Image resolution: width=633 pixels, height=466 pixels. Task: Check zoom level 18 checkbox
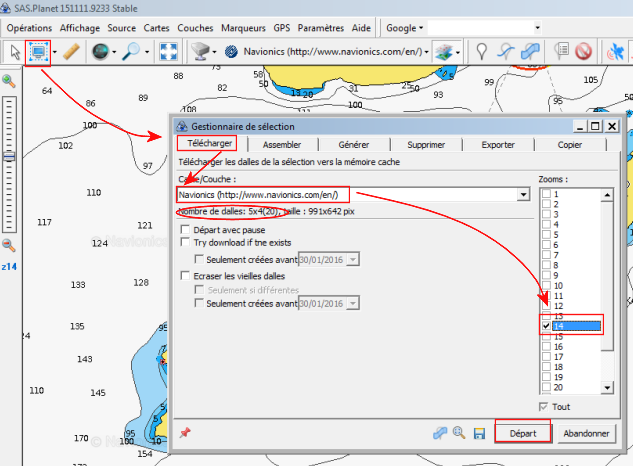click(x=546, y=366)
